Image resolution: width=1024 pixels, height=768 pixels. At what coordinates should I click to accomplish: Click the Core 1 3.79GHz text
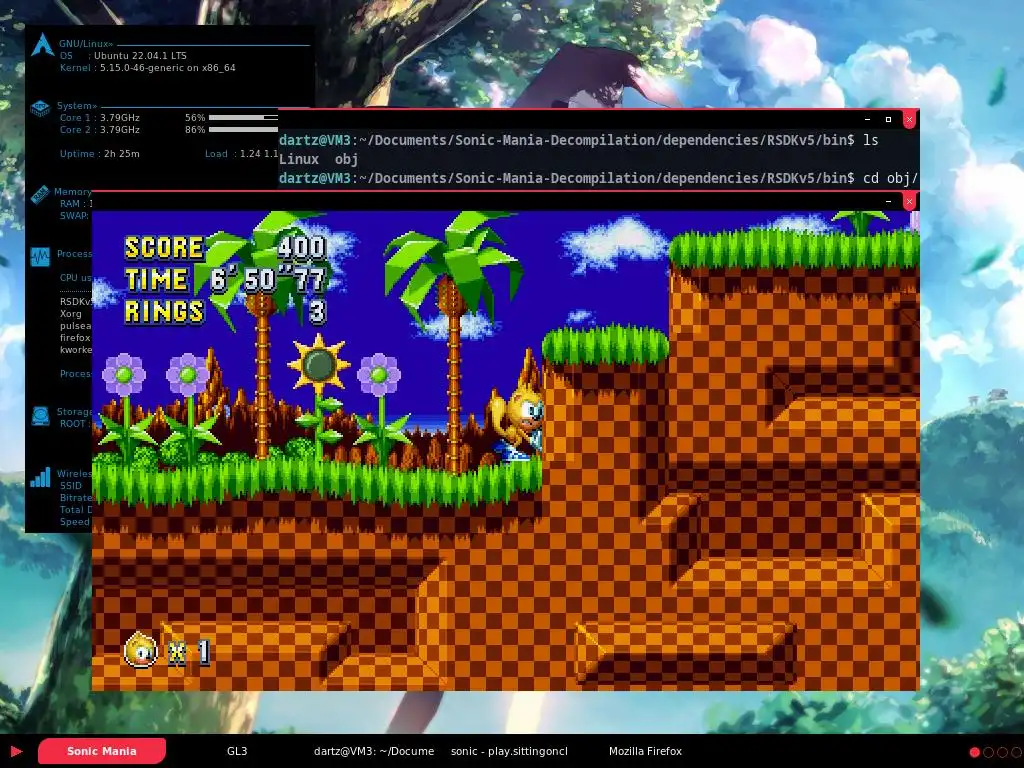point(99,118)
